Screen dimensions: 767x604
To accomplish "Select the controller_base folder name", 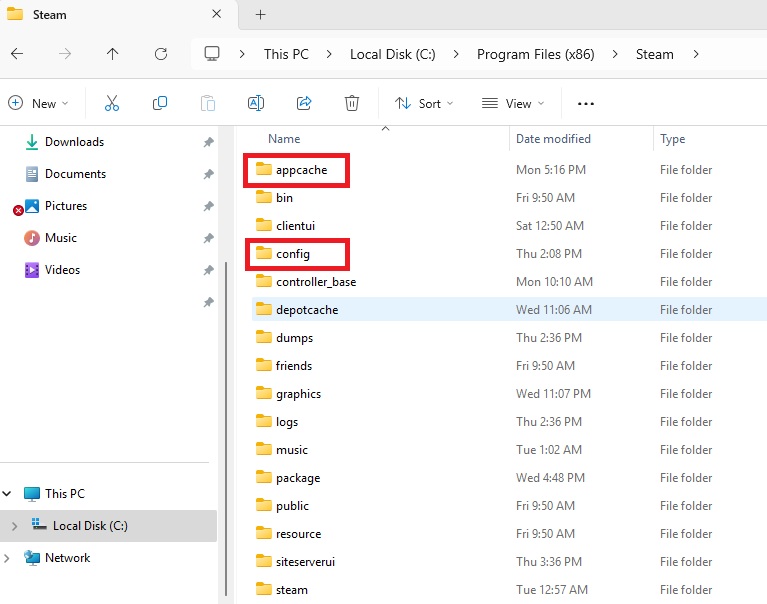I will [x=316, y=282].
